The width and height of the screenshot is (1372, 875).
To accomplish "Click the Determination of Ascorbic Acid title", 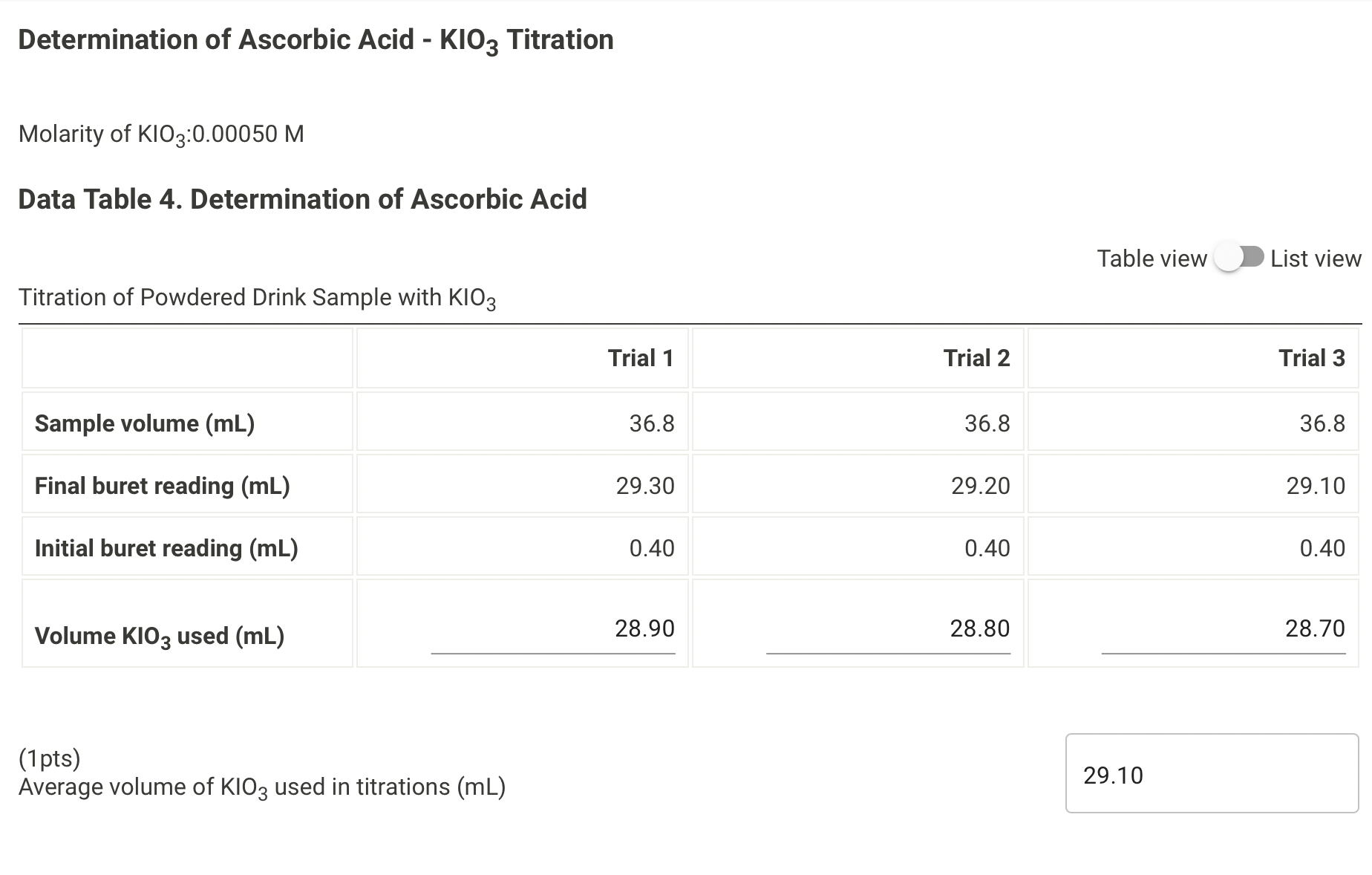I will coord(316,40).
